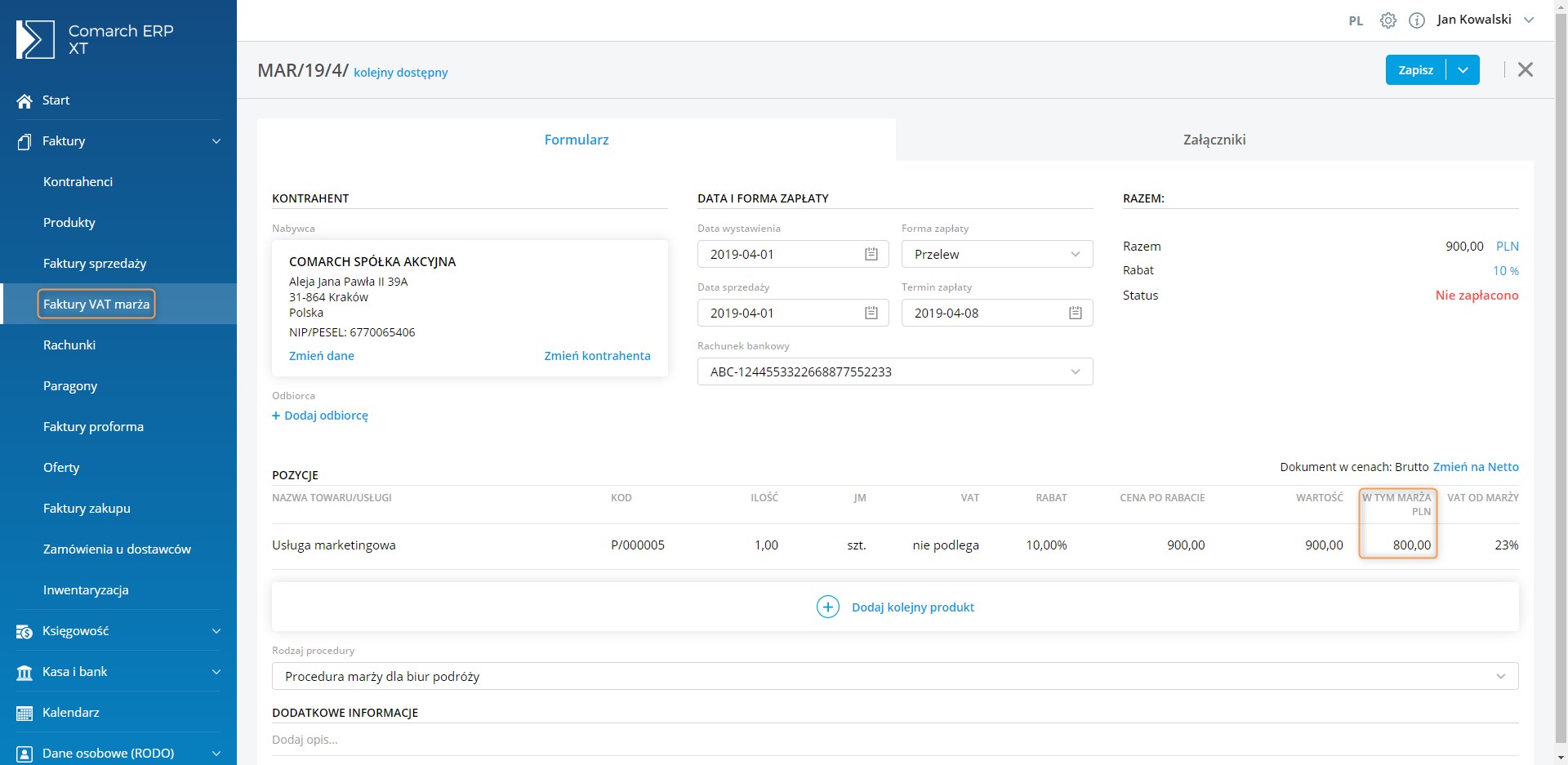The height and width of the screenshot is (765, 1568).
Task: Open calendar picker for Termin zapłaty
Action: click(1075, 313)
